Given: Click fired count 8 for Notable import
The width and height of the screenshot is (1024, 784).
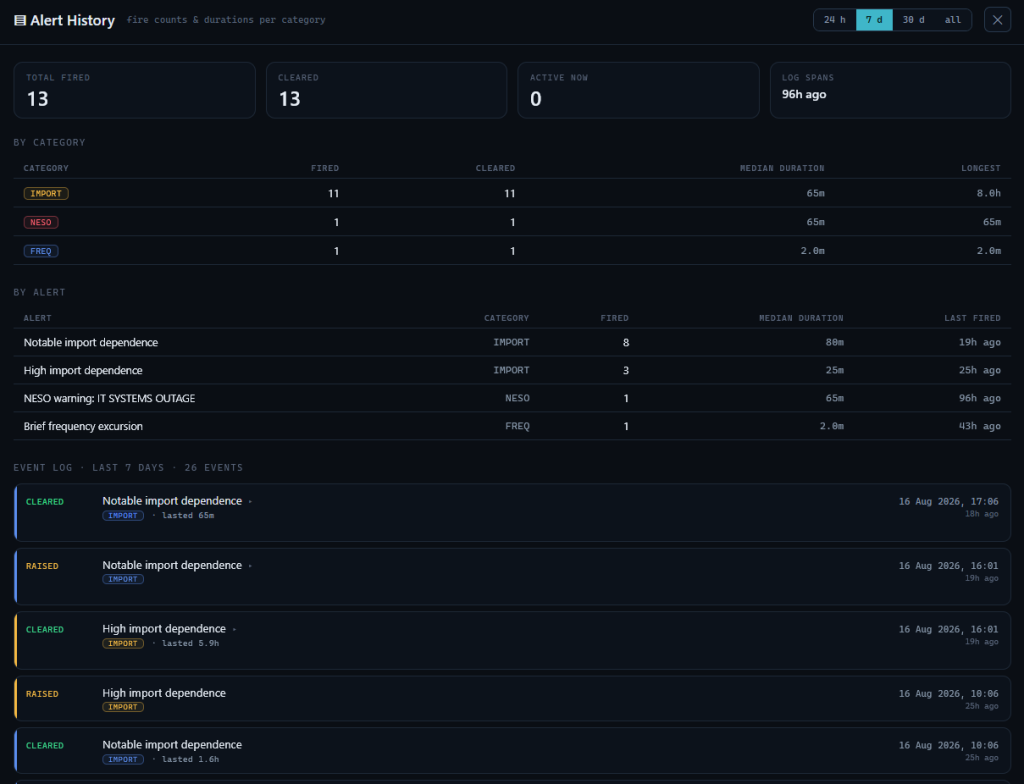Looking at the screenshot, I should (626, 342).
